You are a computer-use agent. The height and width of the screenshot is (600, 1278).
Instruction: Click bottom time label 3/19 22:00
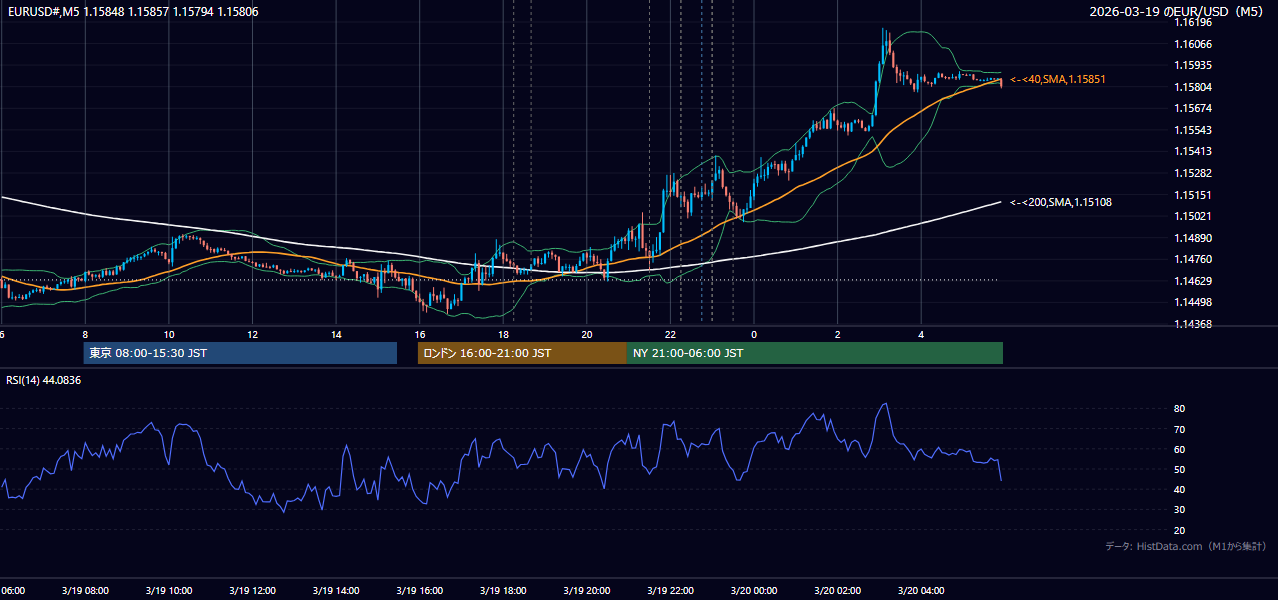(671, 591)
